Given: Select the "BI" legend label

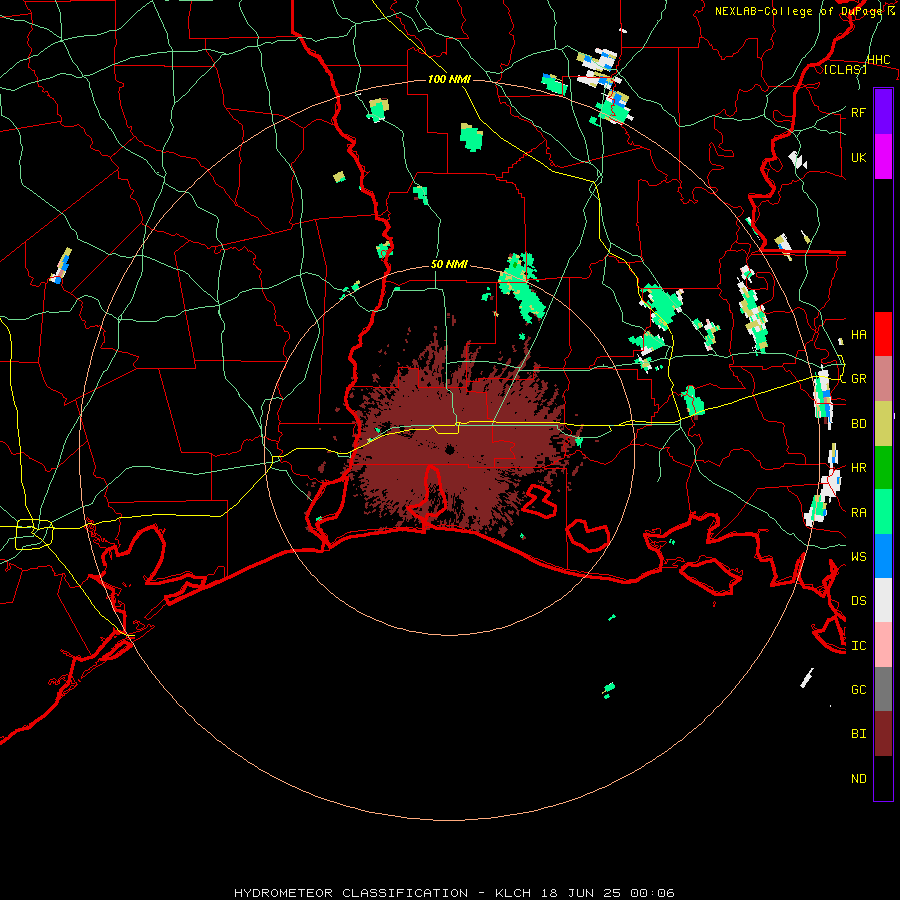Looking at the screenshot, I should [859, 734].
